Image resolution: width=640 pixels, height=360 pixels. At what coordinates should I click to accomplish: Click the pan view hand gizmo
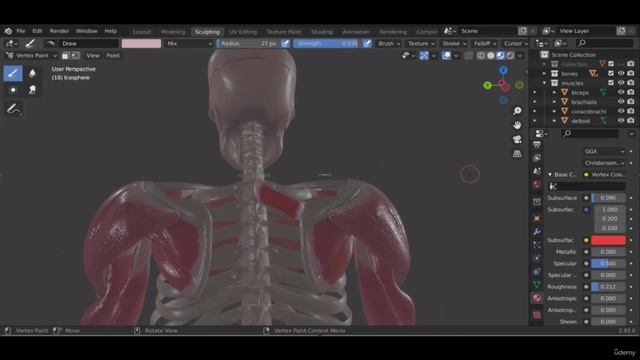517,125
